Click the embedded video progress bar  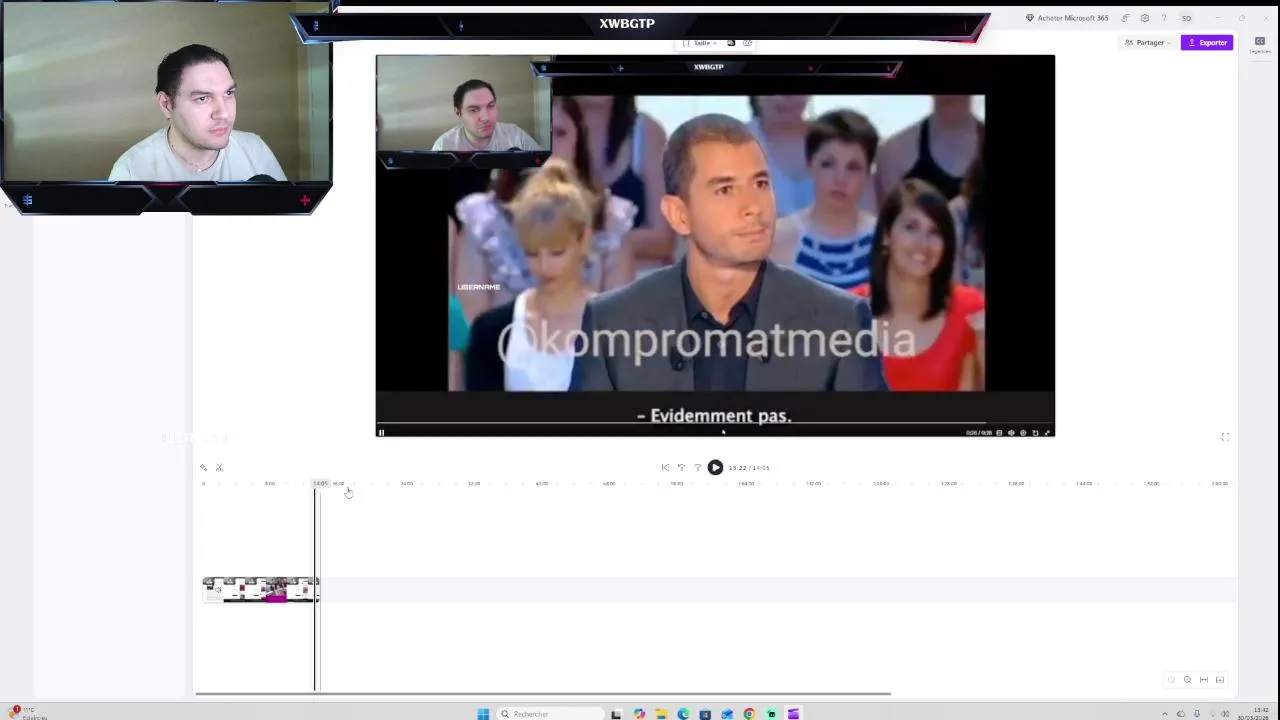coord(715,424)
